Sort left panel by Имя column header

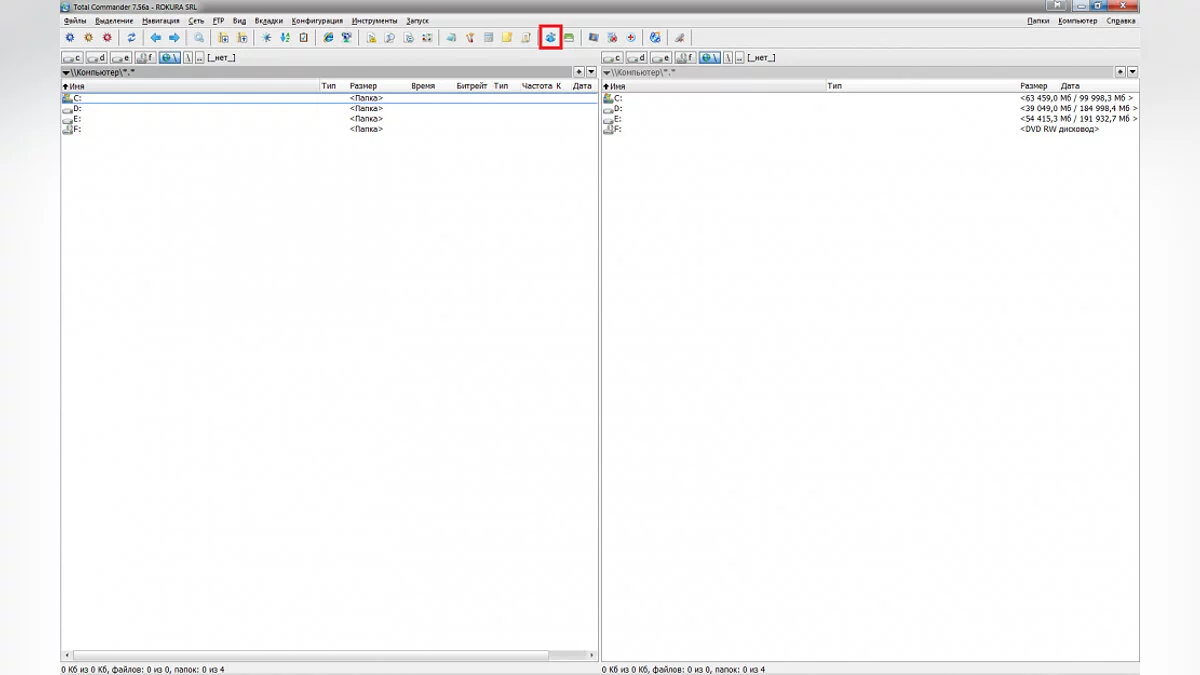pos(77,87)
